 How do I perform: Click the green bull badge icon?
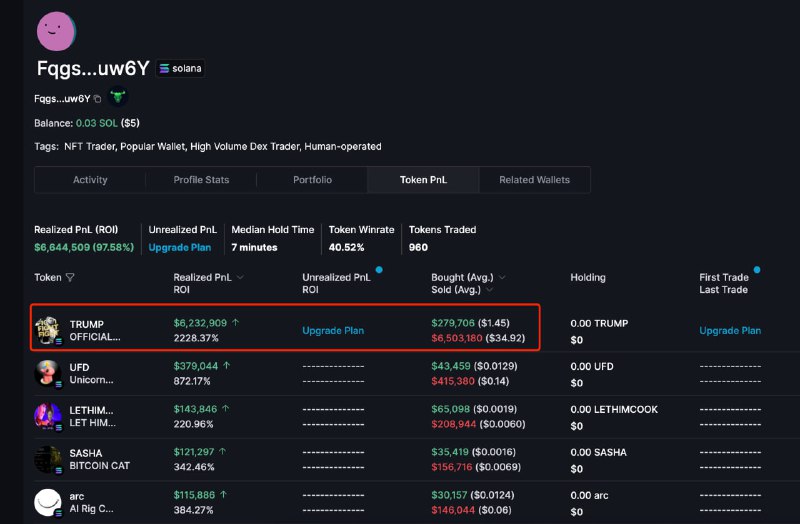pyautogui.click(x=118, y=96)
